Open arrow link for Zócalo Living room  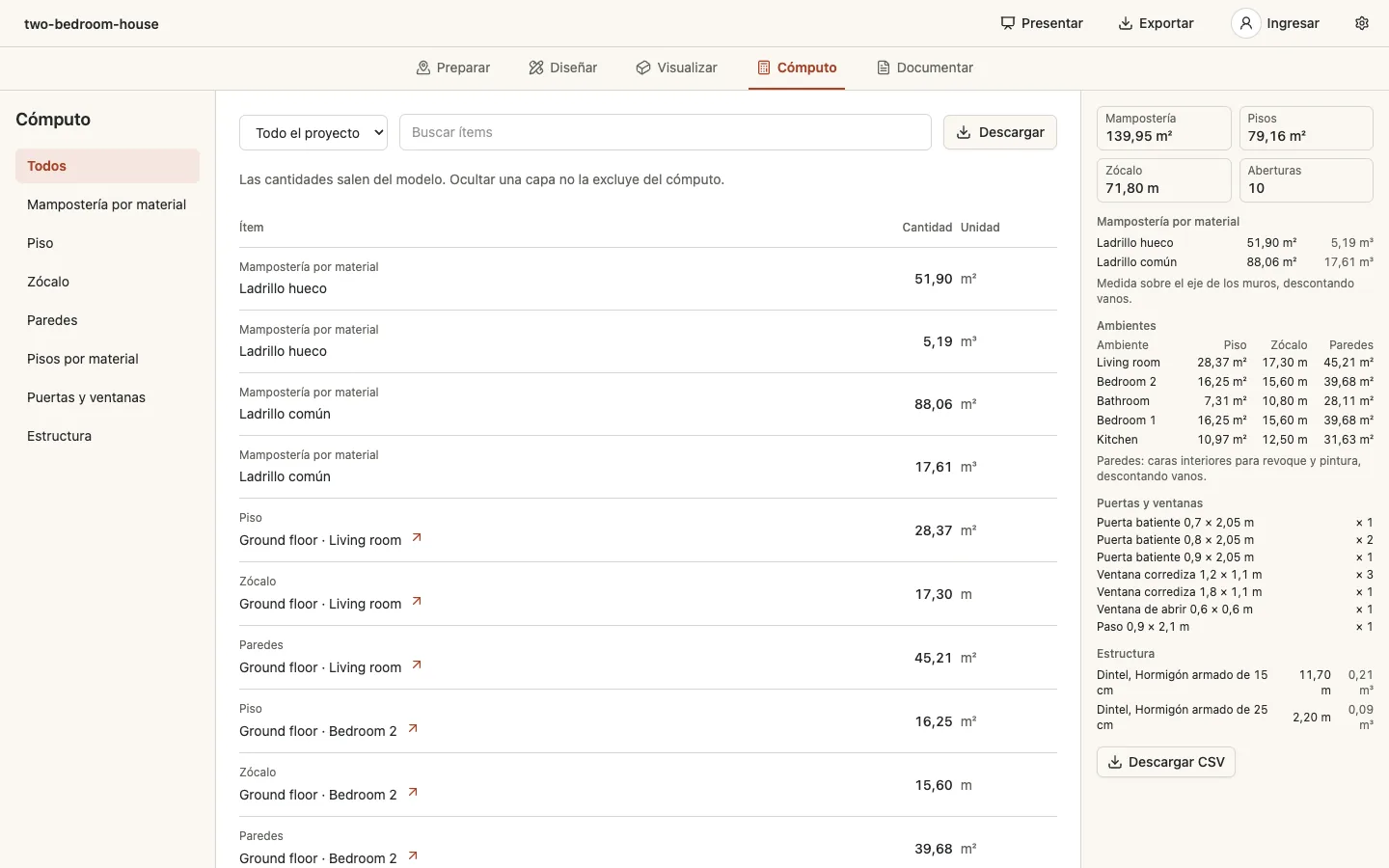click(417, 602)
